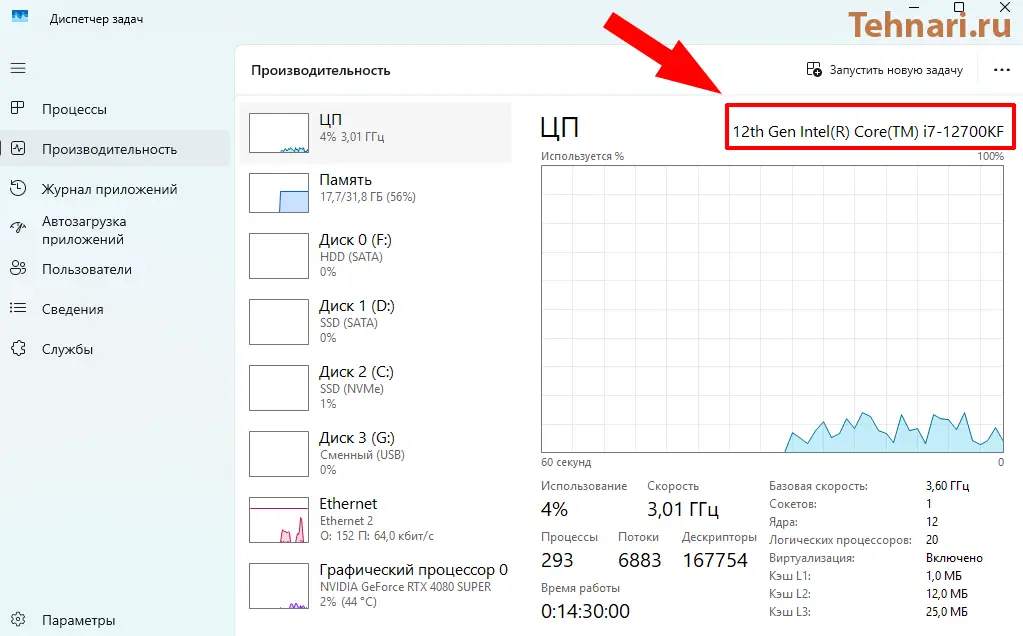Click the Диск 3 (G:) label
The height and width of the screenshot is (636, 1023).
pyautogui.click(x=356, y=438)
